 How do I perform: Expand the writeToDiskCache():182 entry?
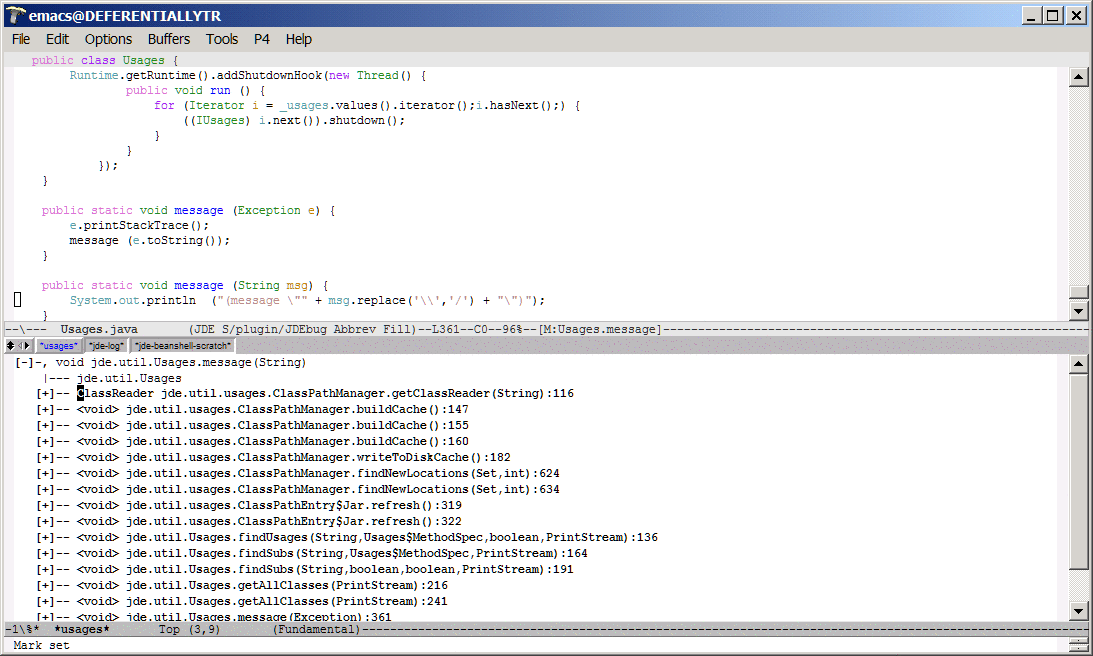click(45, 458)
